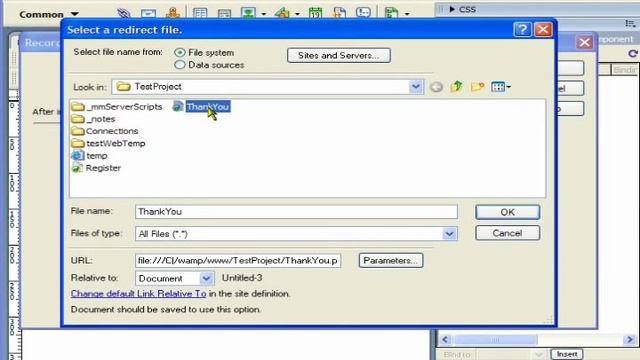Insert a Hyperlink from Common toolbar
The image size is (640, 360).
click(x=124, y=13)
